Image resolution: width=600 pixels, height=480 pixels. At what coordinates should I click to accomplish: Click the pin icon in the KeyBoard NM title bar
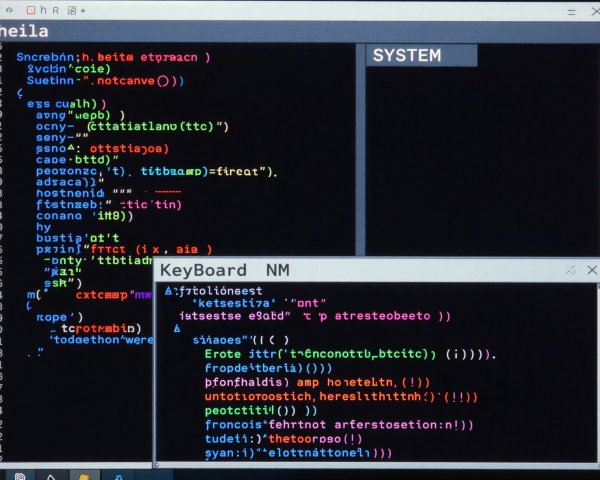pyautogui.click(x=571, y=270)
